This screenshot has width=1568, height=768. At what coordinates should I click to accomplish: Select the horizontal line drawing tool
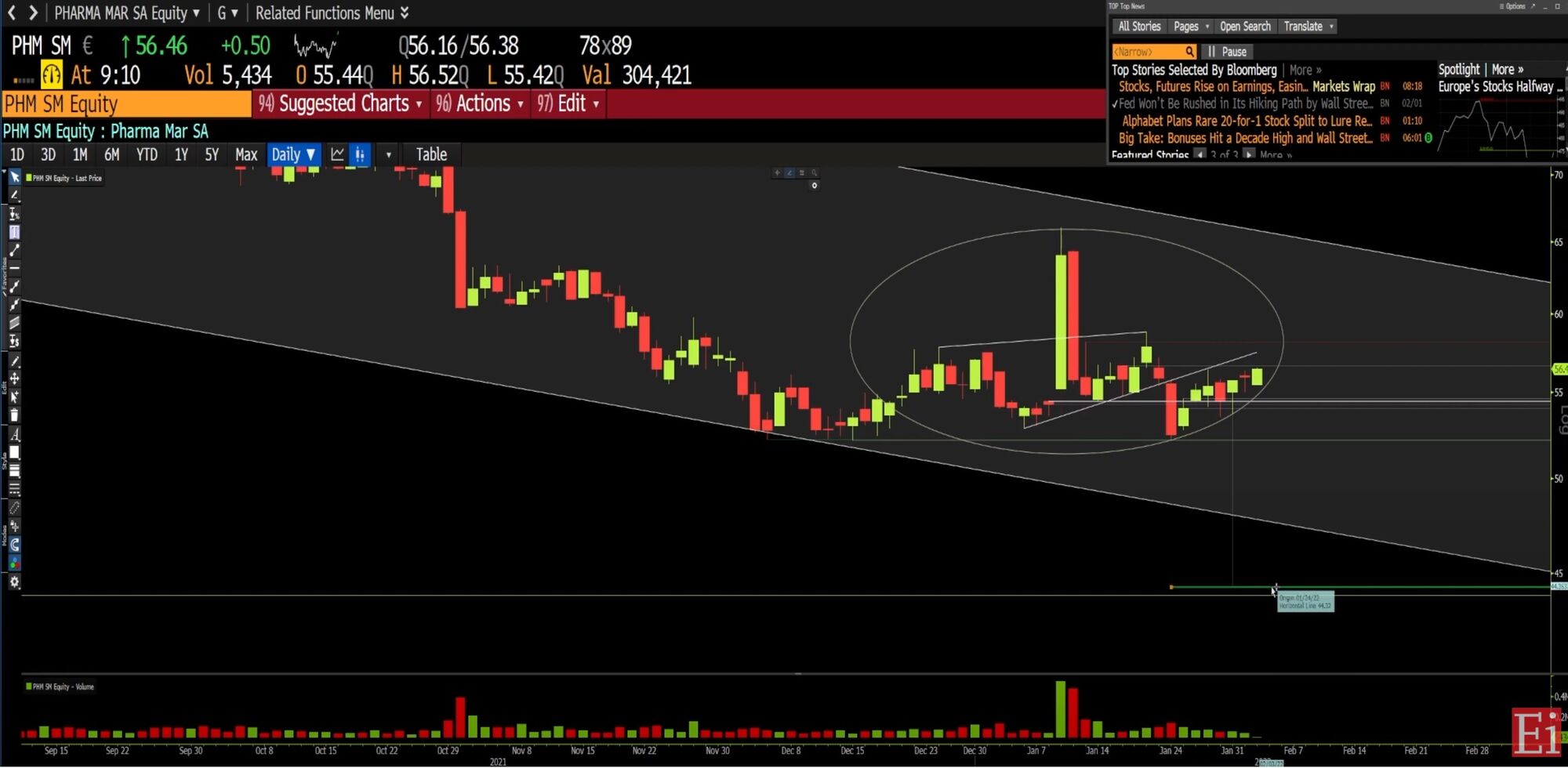coord(14,268)
